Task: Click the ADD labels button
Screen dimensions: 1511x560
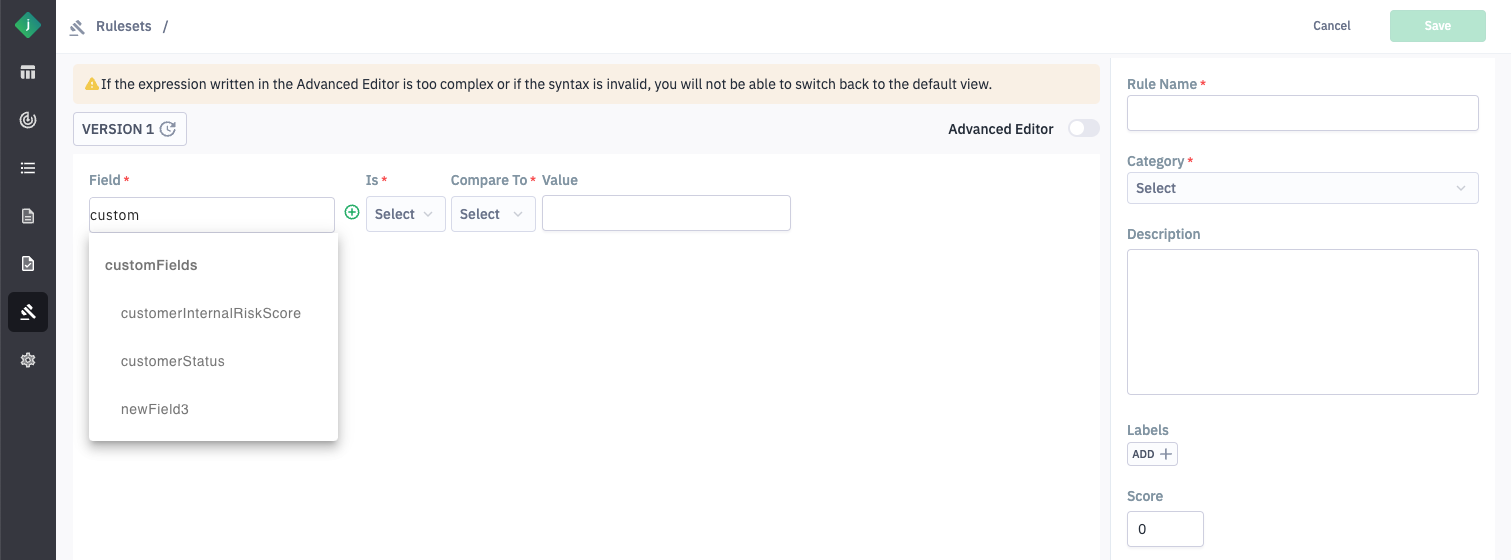Action: [1152, 454]
